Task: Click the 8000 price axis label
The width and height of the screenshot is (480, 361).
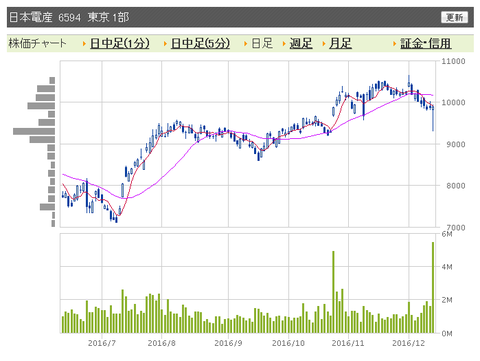Action: [x=456, y=186]
